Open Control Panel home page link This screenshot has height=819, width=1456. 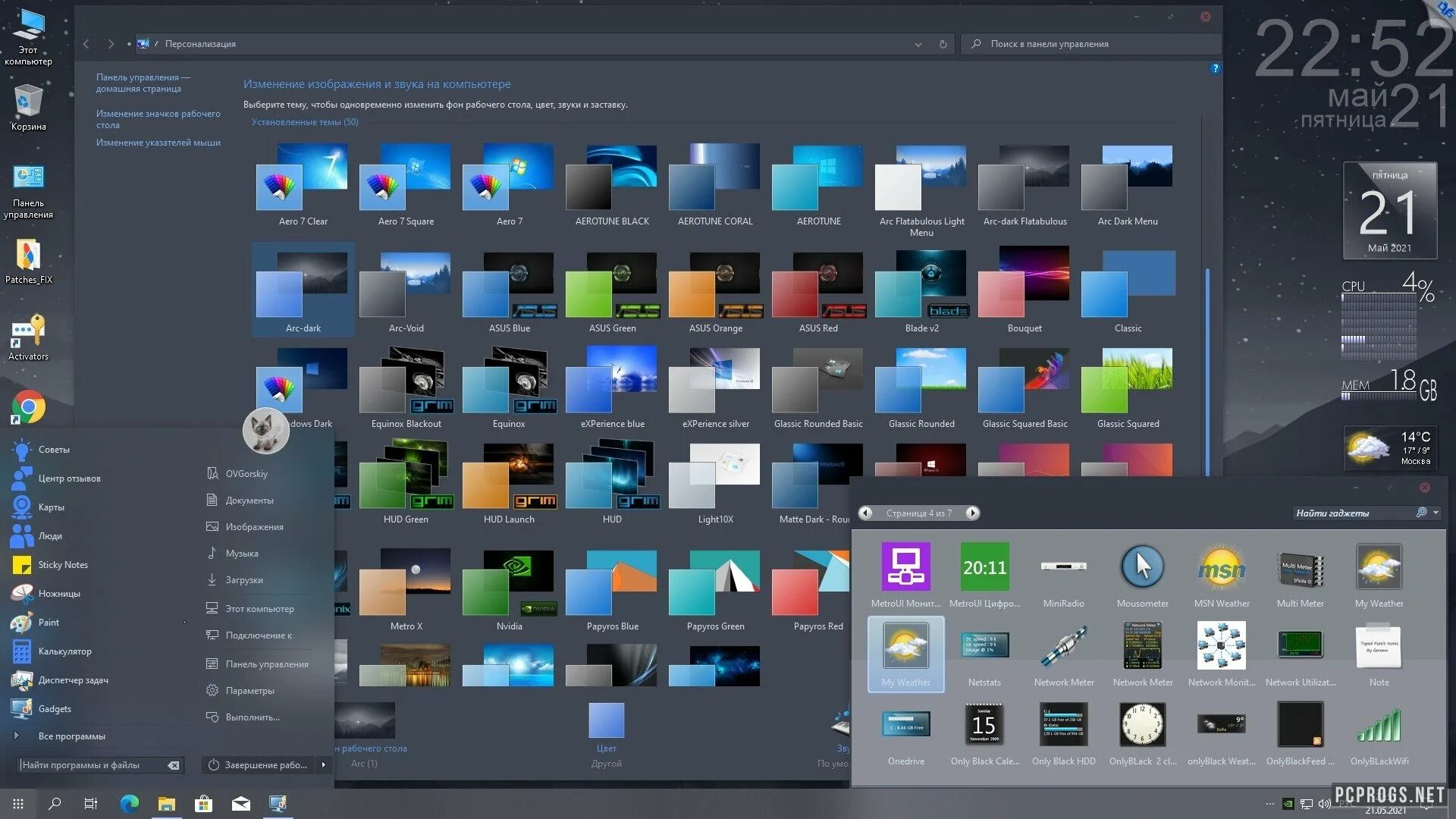coord(143,83)
